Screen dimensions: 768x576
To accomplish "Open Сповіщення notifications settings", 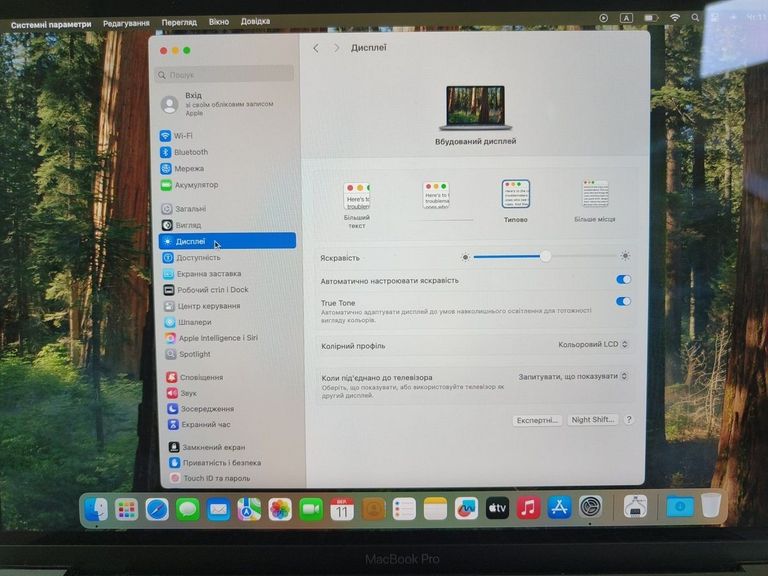I will tap(194, 377).
